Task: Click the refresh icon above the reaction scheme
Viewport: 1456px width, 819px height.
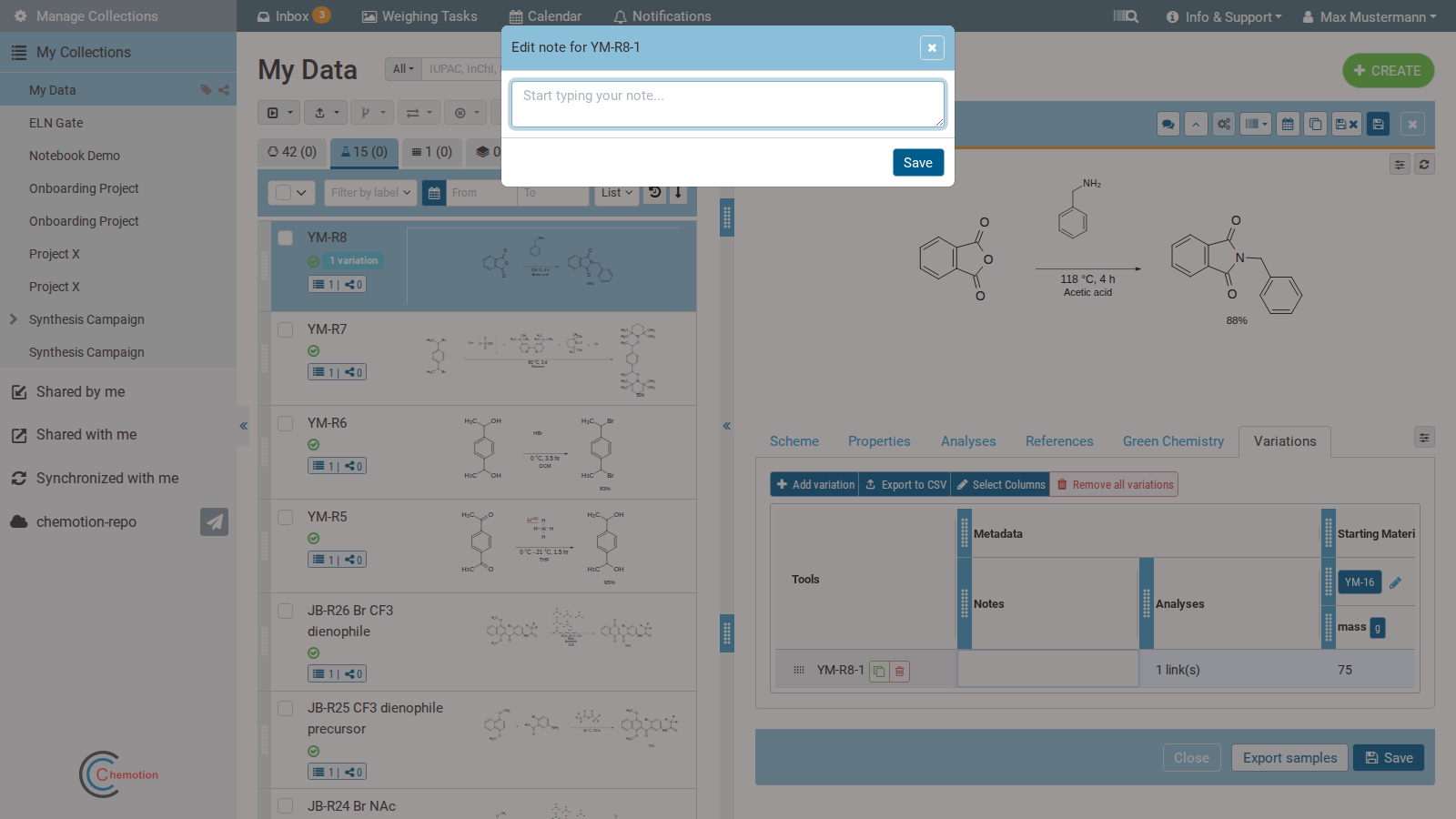Action: point(1424,165)
